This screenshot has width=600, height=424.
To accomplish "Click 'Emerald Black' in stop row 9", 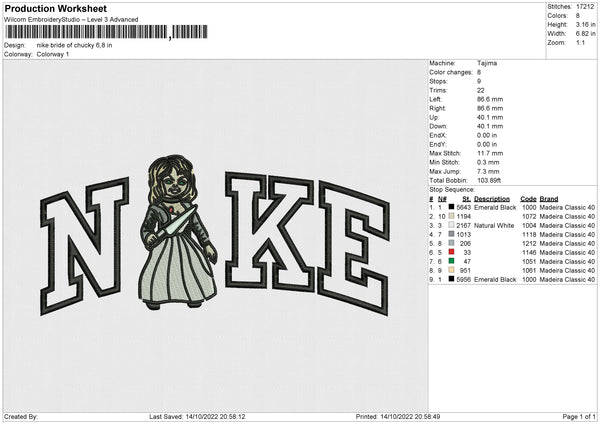I will click(495, 279).
